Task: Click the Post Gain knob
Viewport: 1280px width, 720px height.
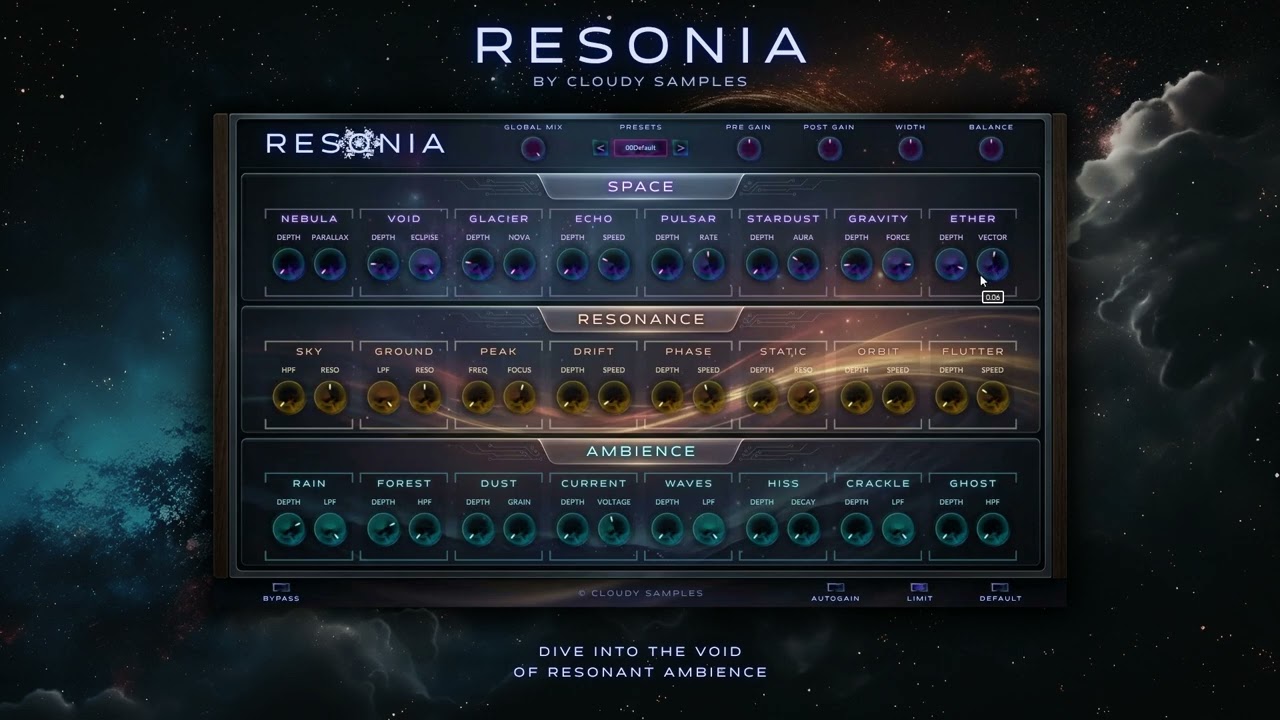Action: pyautogui.click(x=829, y=149)
